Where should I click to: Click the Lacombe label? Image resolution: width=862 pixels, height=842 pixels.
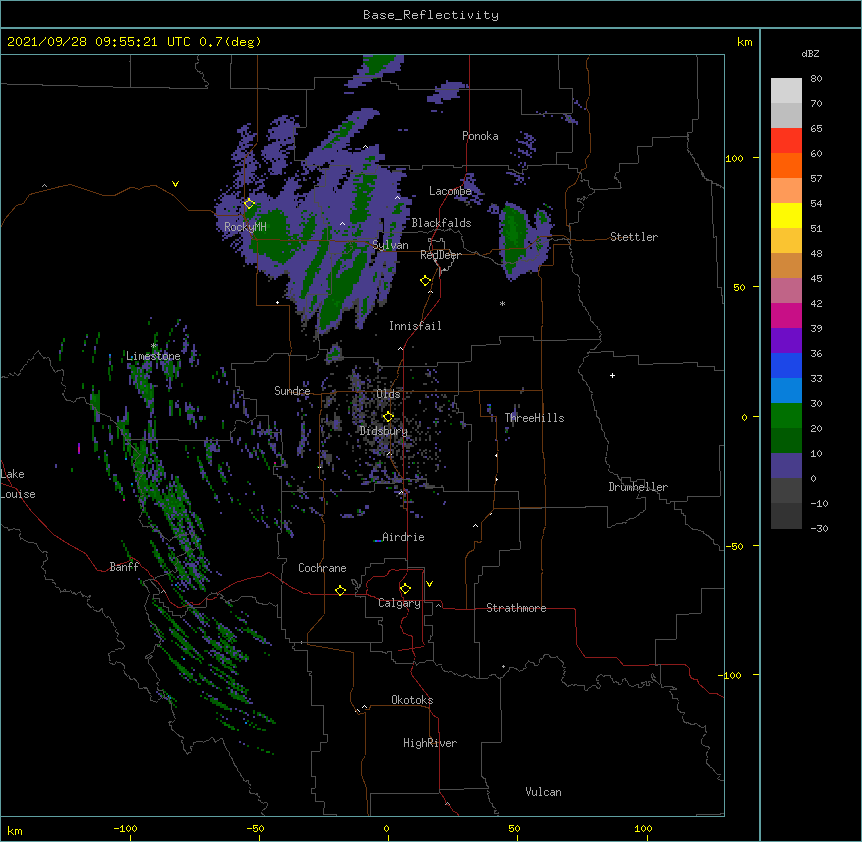click(x=450, y=191)
